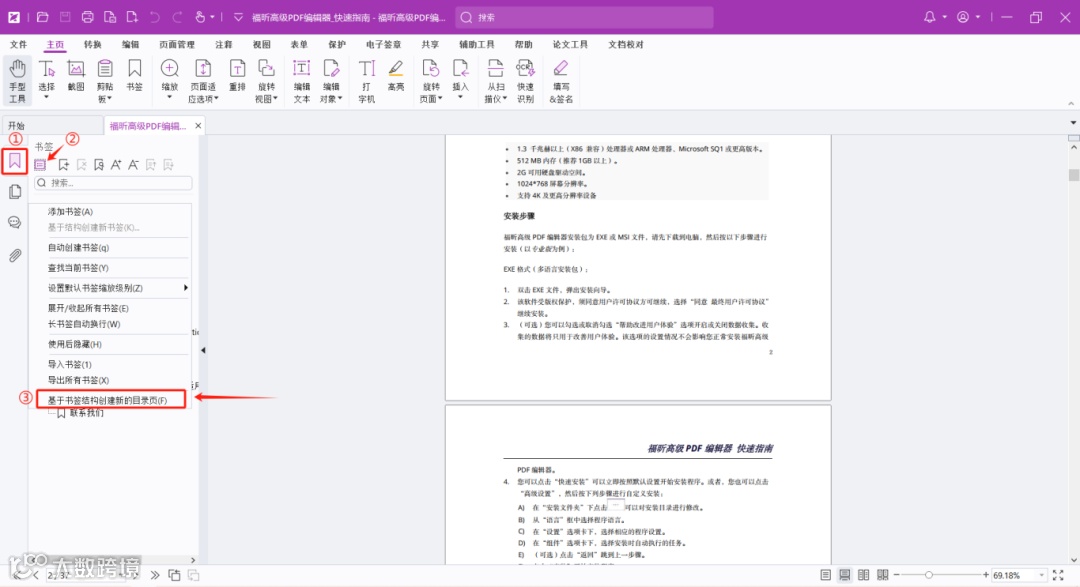The image size is (1080, 587).
Task: Select the Hand tool (手型工具)
Action: coord(17,81)
